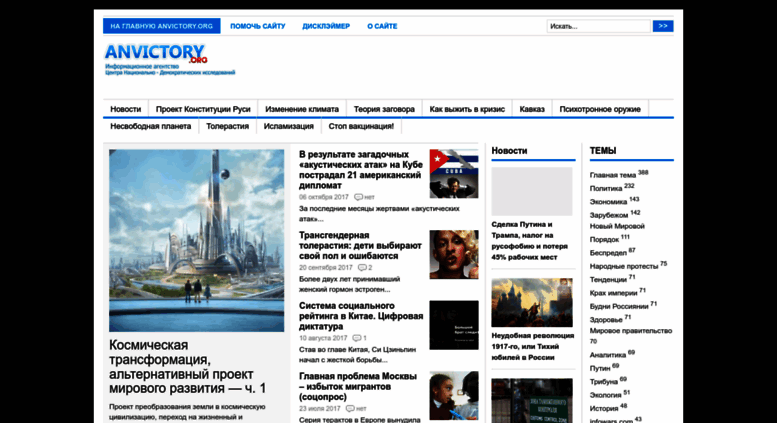Screen dimensions: 777x423
Task: Open Трансгендерная толерастия article headline
Action: pyautogui.click(x=360, y=246)
